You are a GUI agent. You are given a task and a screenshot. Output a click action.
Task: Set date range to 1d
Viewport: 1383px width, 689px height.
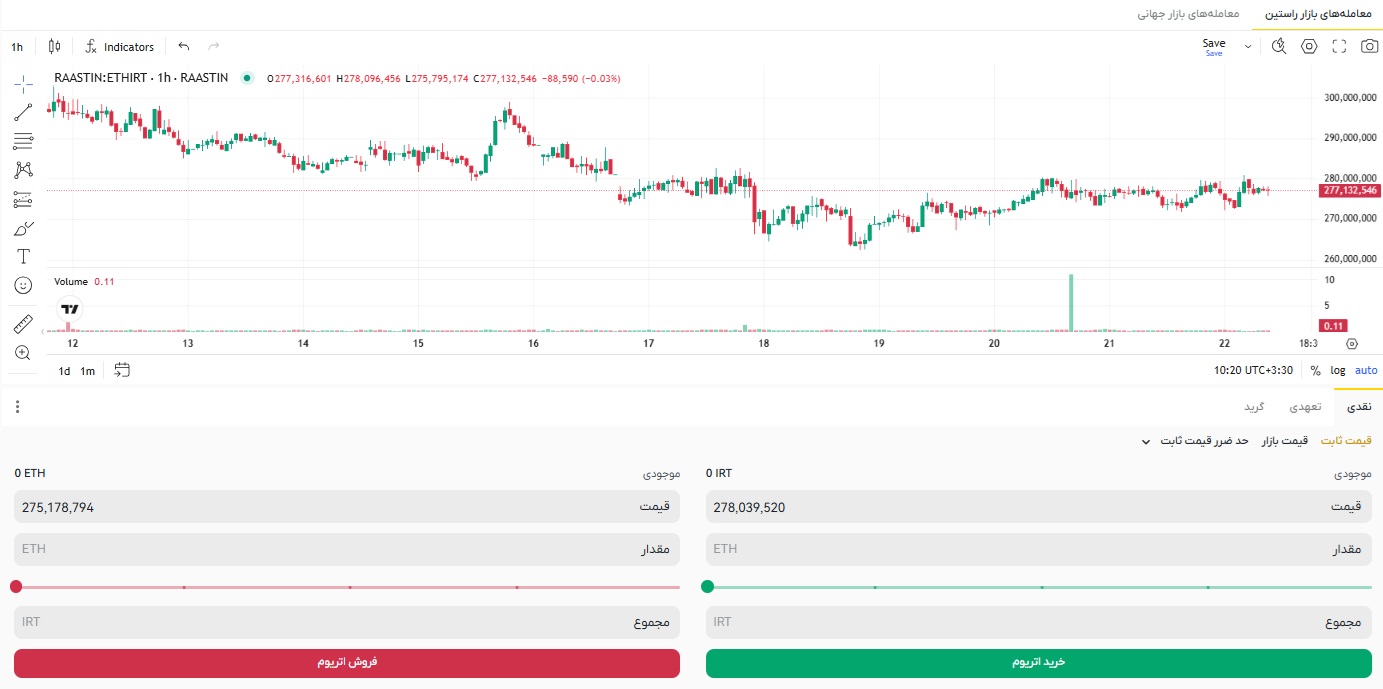click(x=64, y=371)
